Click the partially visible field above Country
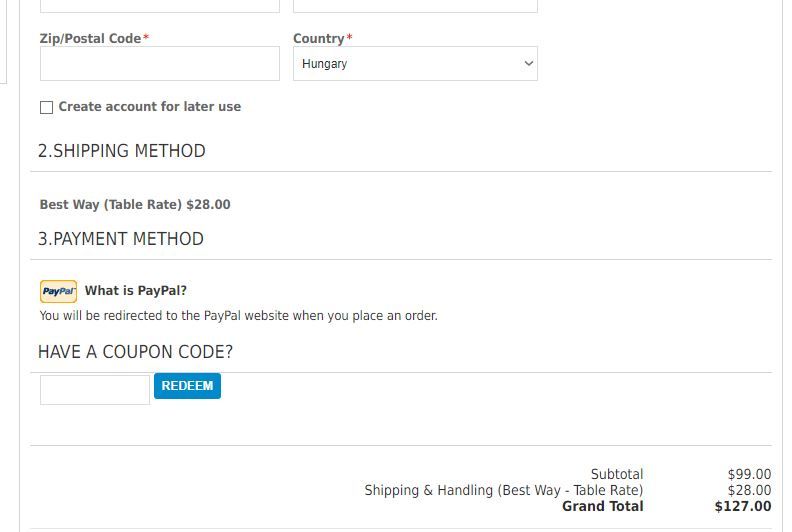The width and height of the screenshot is (792, 532). (415, 6)
